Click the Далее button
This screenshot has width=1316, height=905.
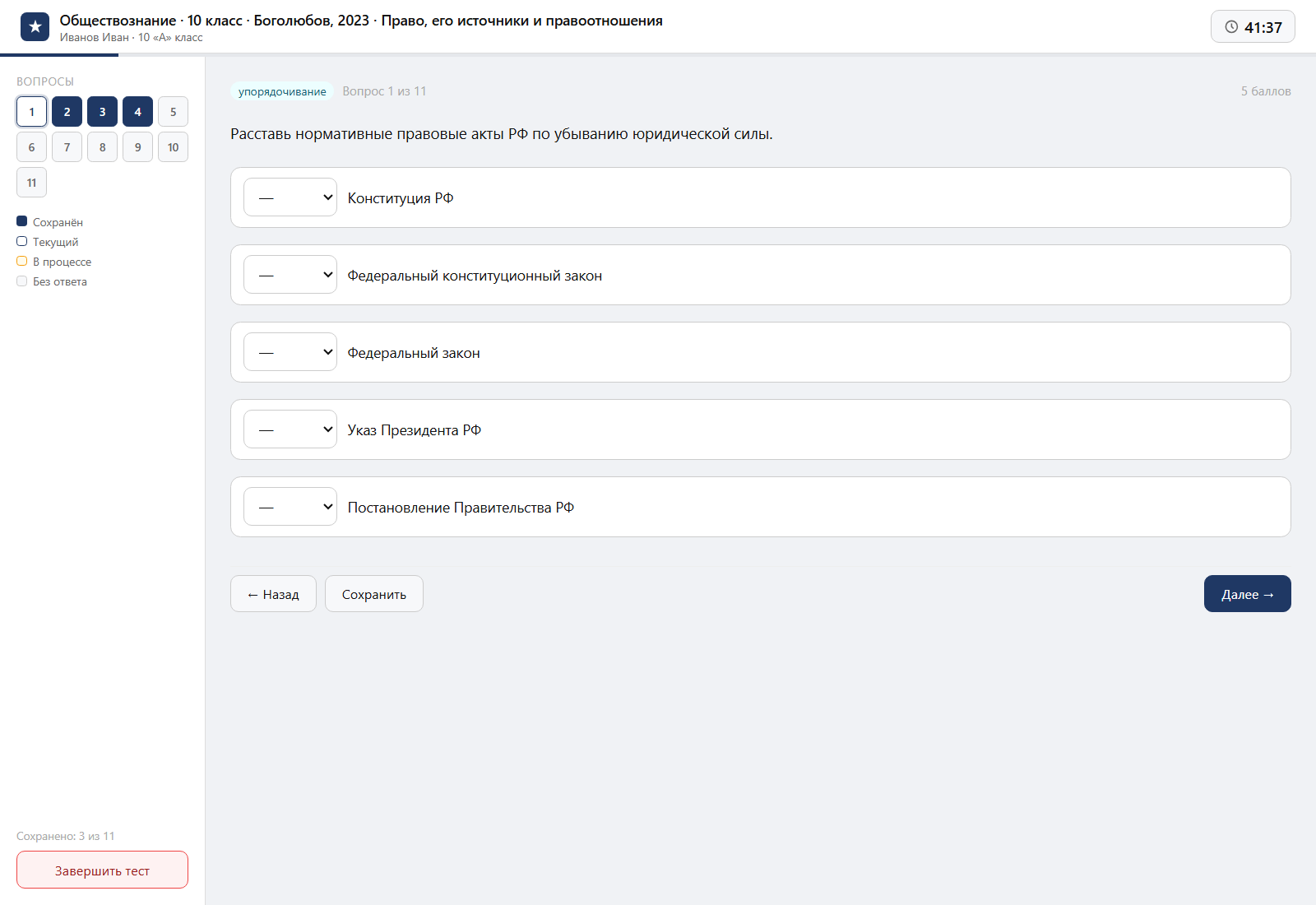[1248, 594]
